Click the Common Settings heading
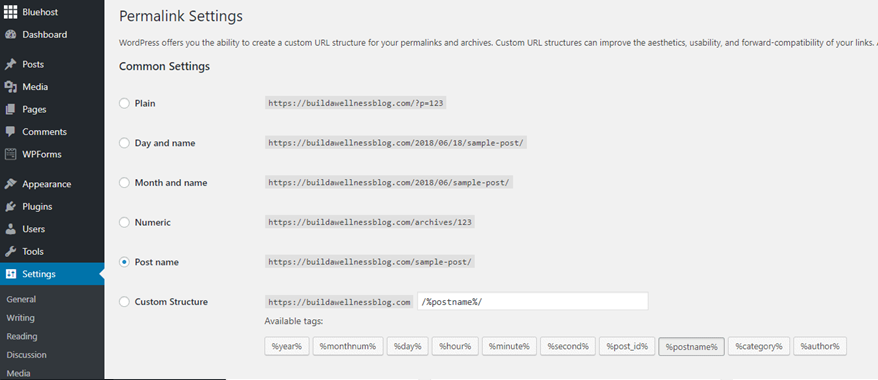Screen dimensions: 878x380 click(165, 67)
